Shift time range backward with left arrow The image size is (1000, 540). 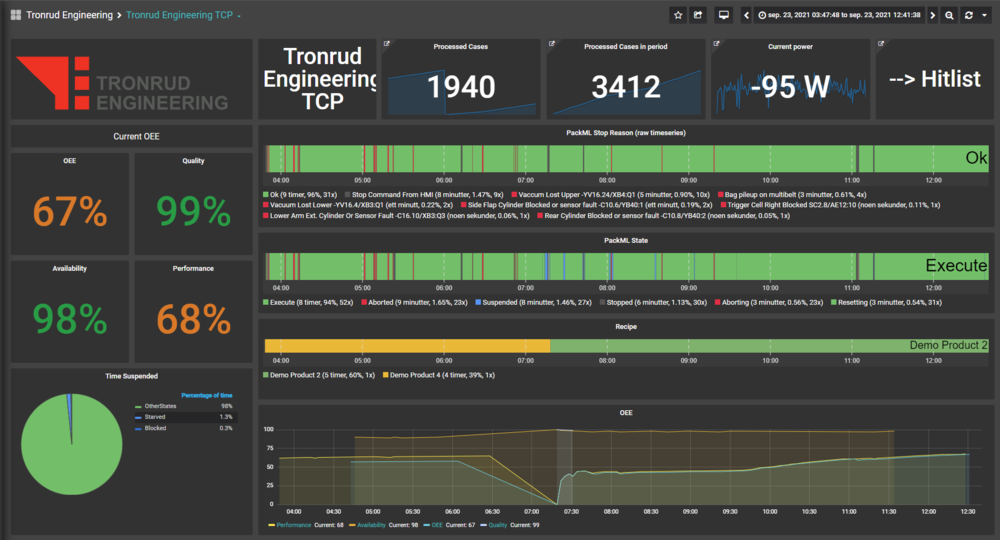pos(746,15)
